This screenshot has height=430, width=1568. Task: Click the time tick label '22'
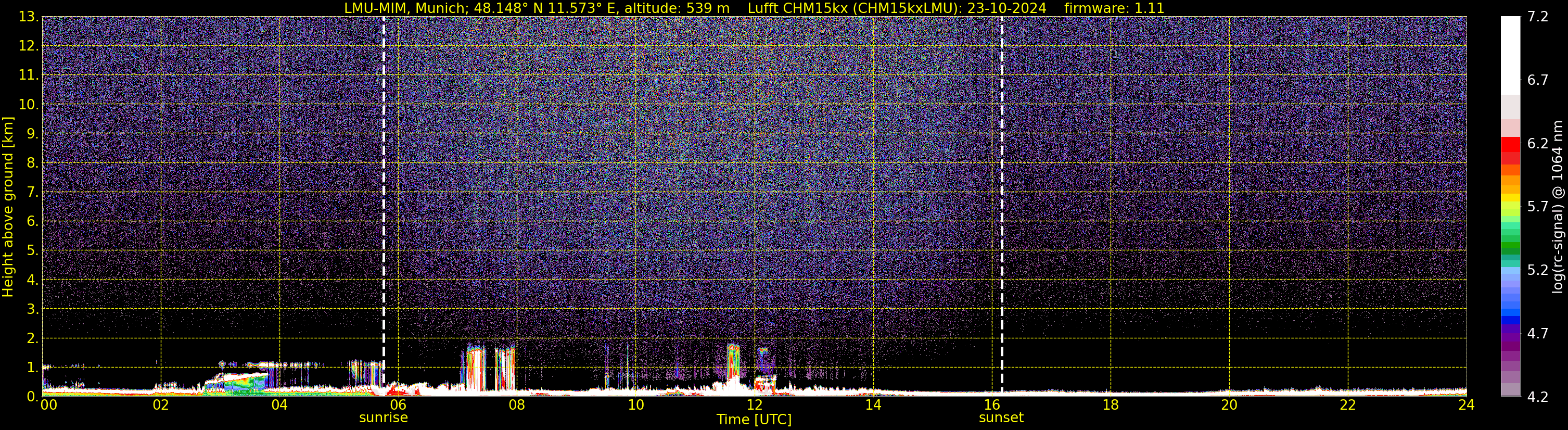click(x=1348, y=405)
